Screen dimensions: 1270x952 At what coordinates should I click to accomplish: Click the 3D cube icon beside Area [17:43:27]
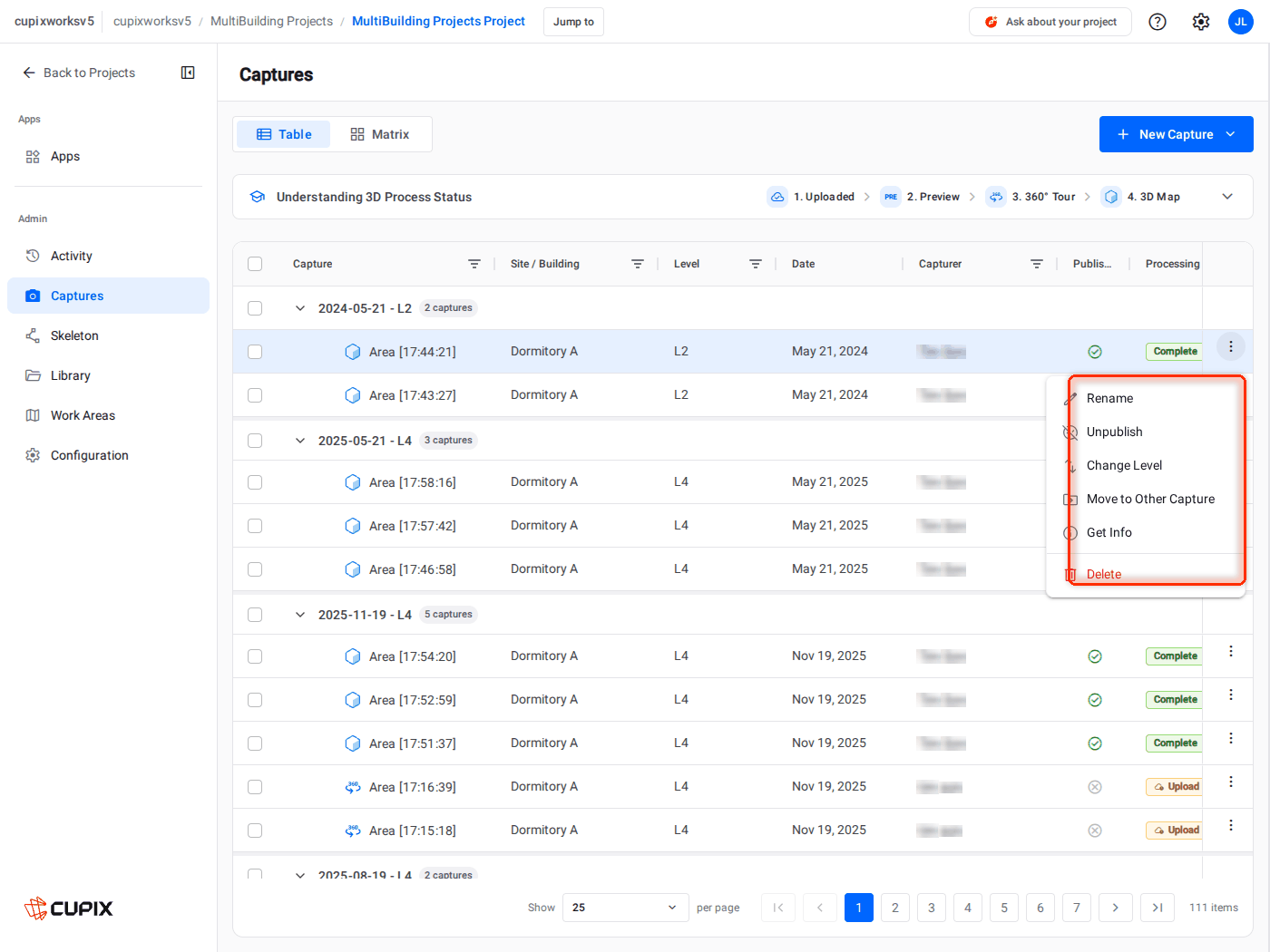pos(353,395)
